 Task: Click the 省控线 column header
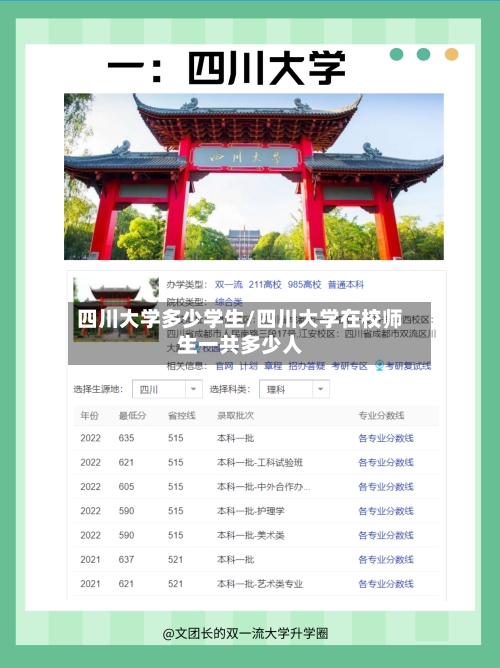[181, 415]
